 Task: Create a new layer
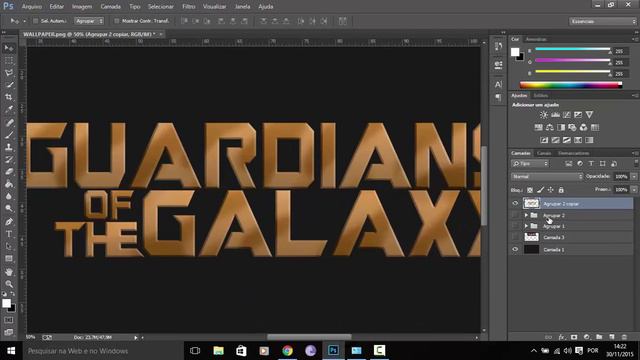(x=611, y=337)
